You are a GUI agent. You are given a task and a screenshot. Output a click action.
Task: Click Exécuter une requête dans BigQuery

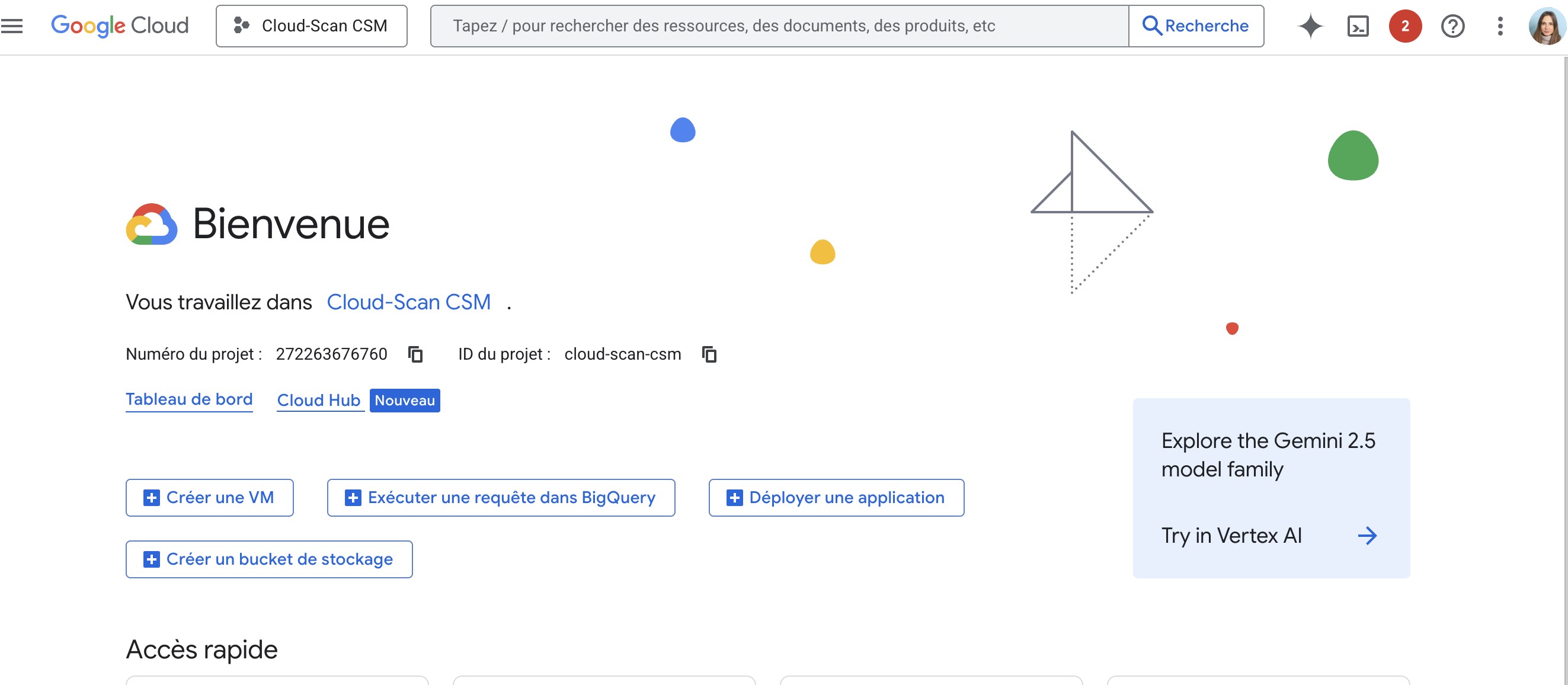tap(500, 498)
